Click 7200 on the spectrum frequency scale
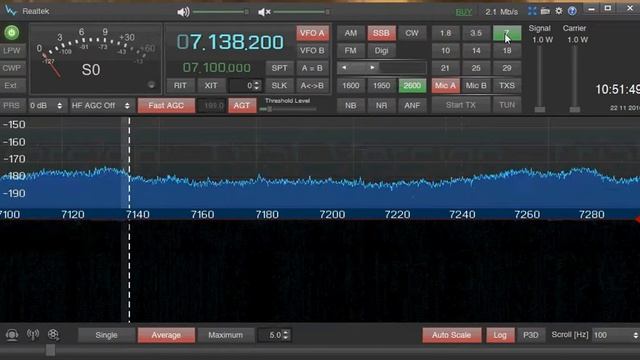The height and width of the screenshot is (360, 640). [x=332, y=214]
